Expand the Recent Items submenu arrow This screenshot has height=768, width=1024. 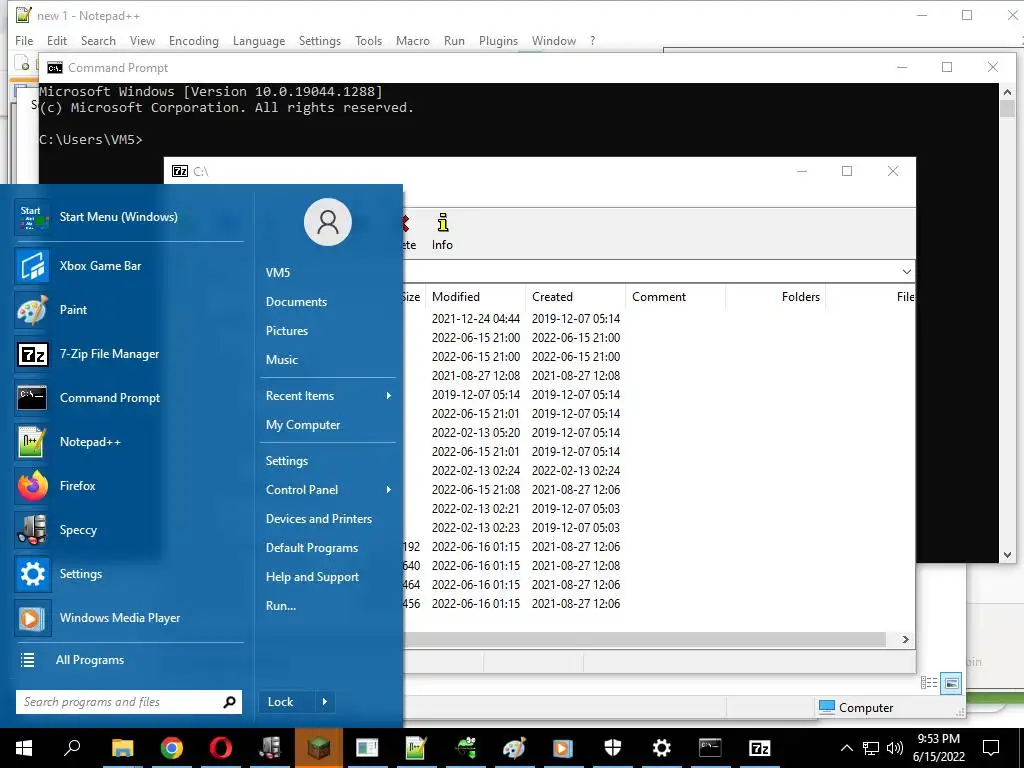[389, 396]
